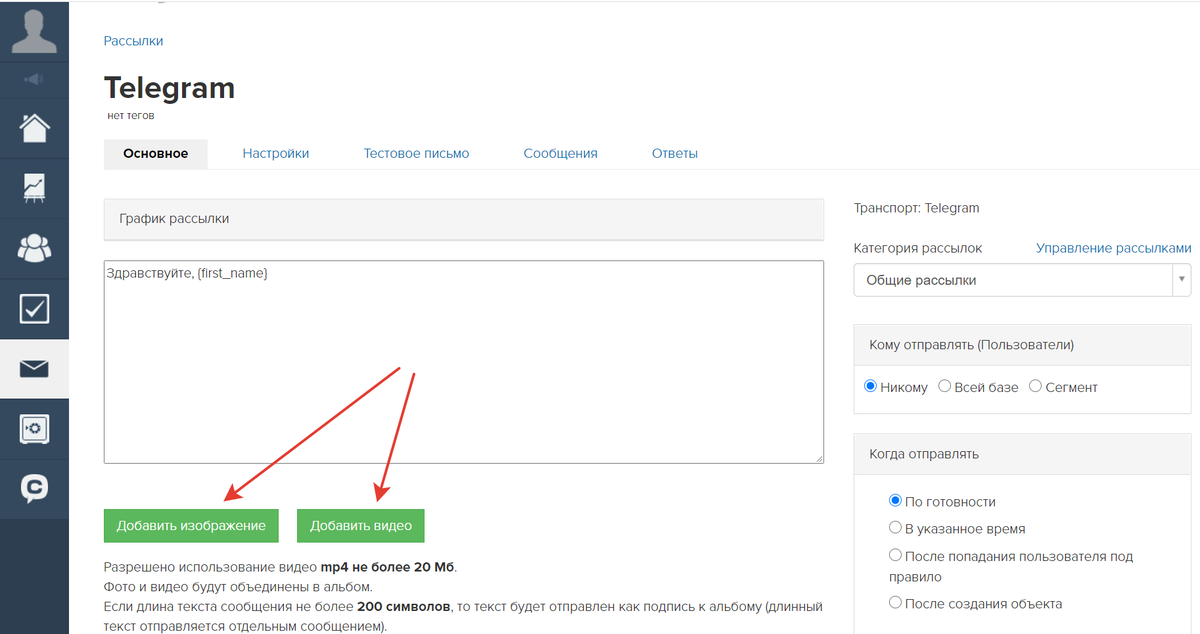Click into the message text area

coord(463,362)
